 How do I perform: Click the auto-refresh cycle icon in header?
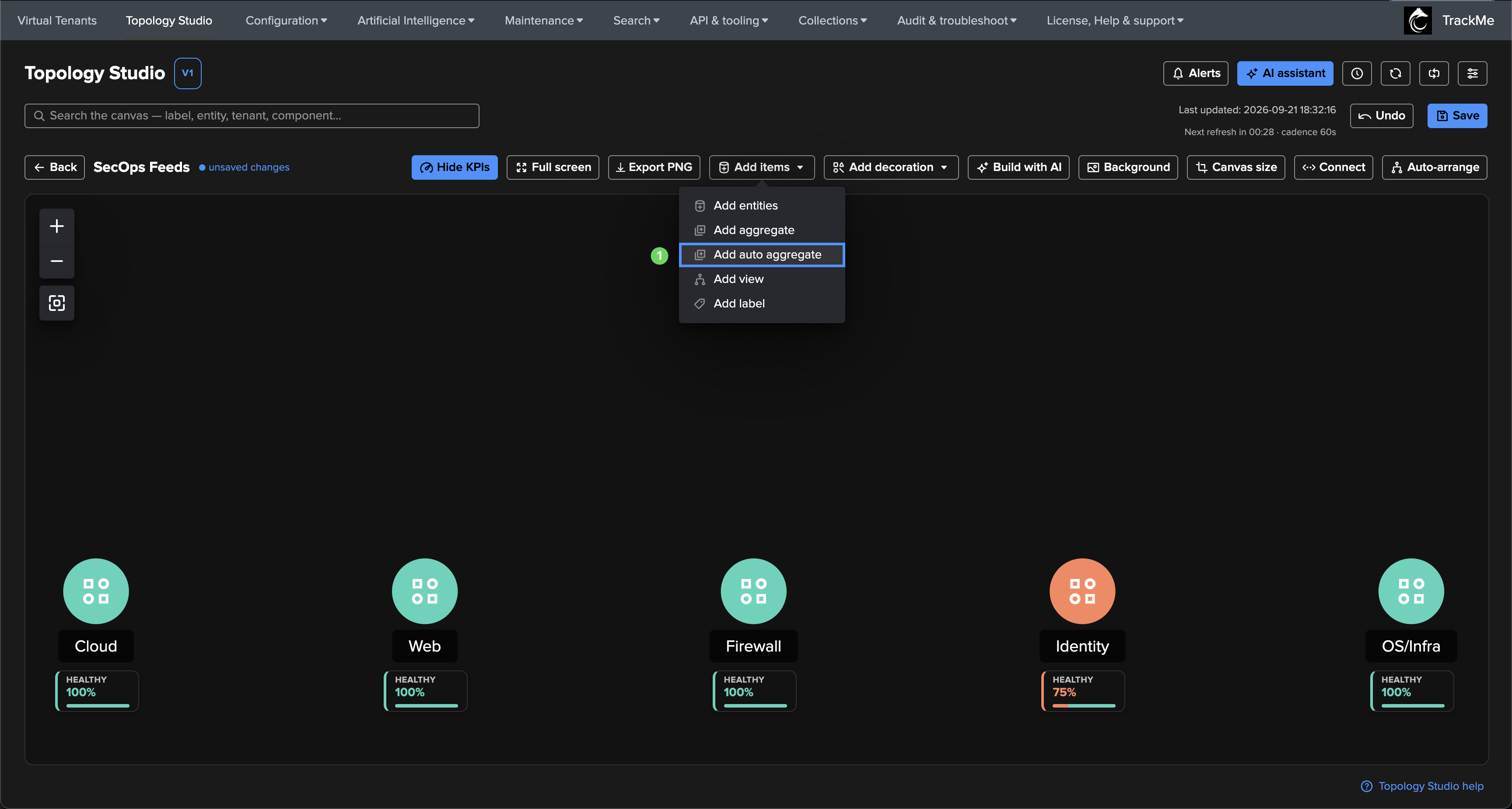point(1433,73)
